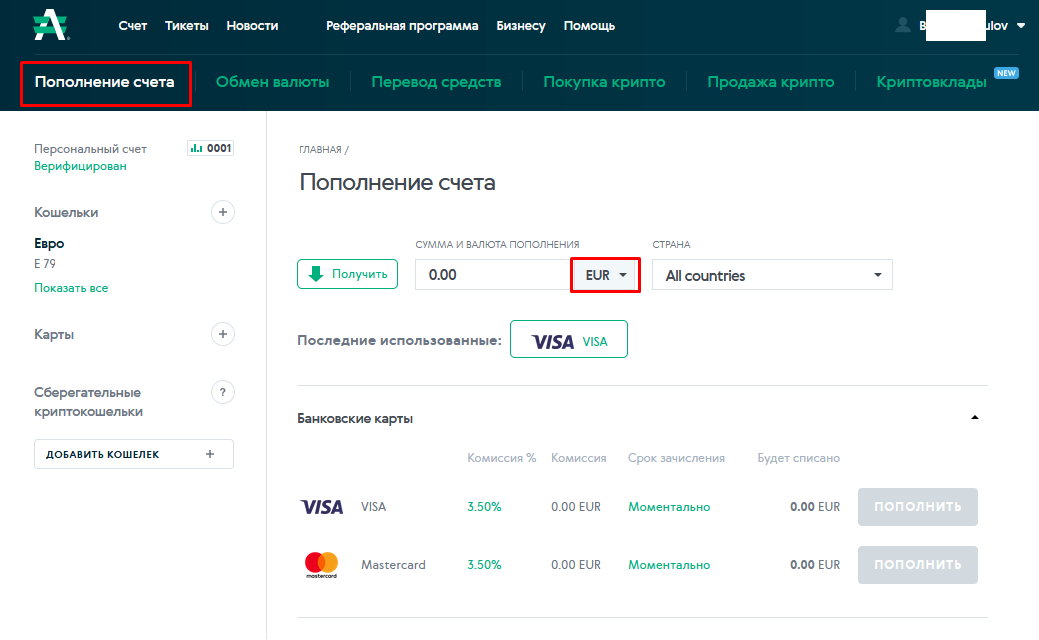Image resolution: width=1039 pixels, height=640 pixels.
Task: Collapse the Банковские карты section
Action: coord(975,416)
